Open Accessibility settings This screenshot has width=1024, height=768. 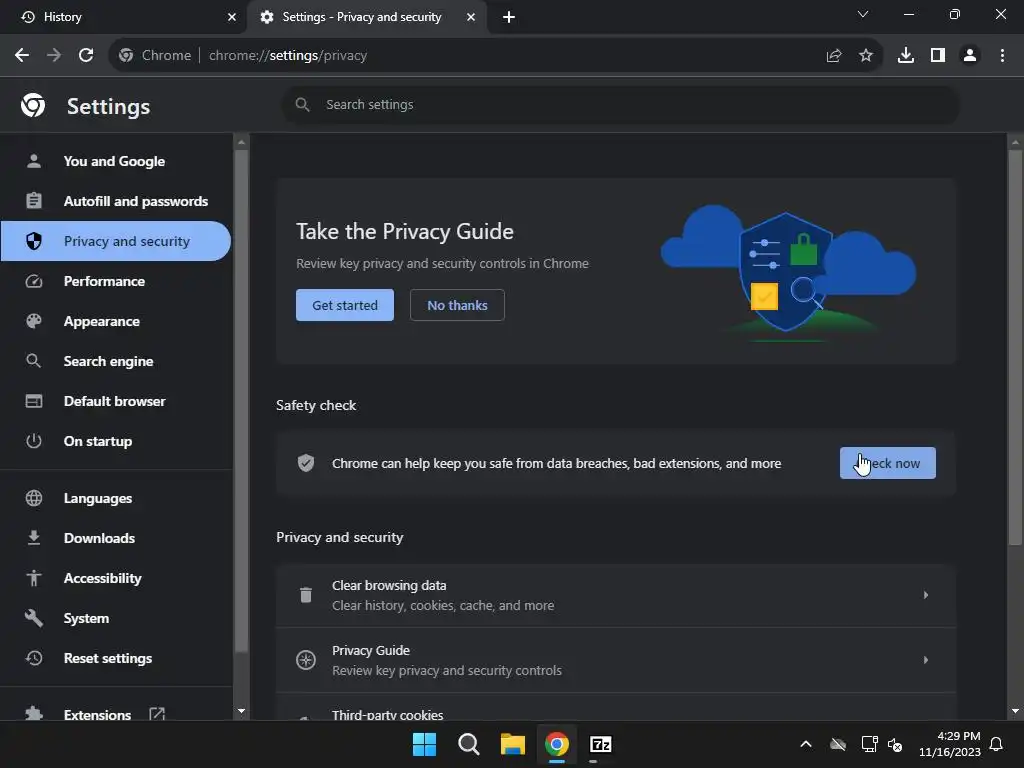(x=116, y=578)
